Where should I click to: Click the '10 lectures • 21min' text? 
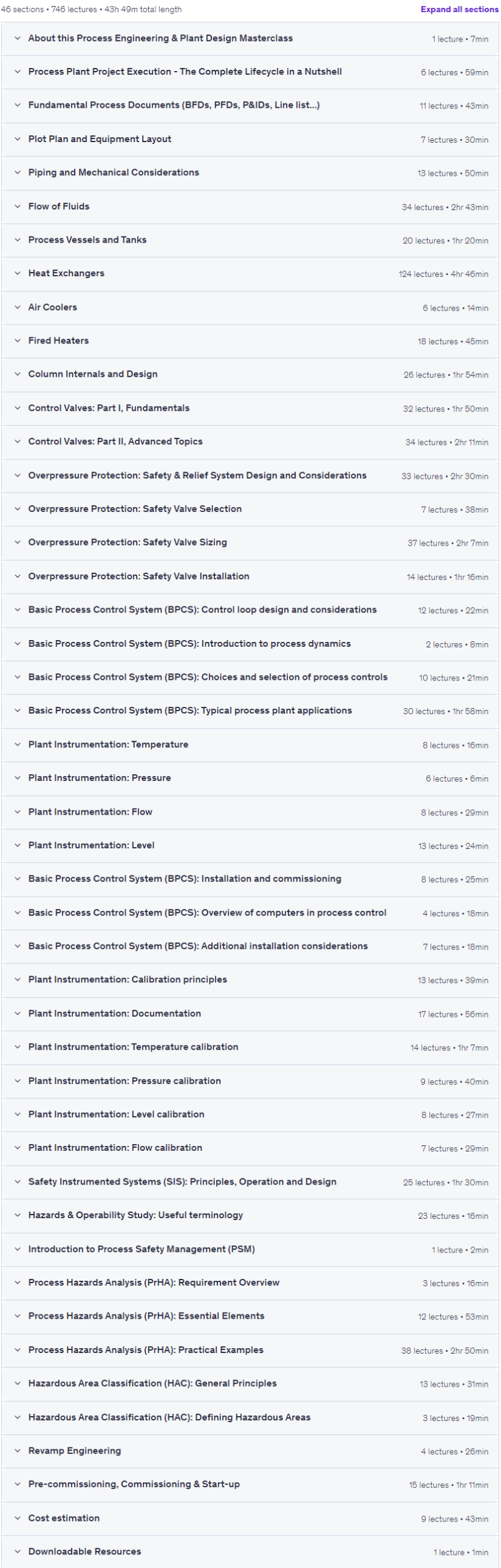point(453,678)
